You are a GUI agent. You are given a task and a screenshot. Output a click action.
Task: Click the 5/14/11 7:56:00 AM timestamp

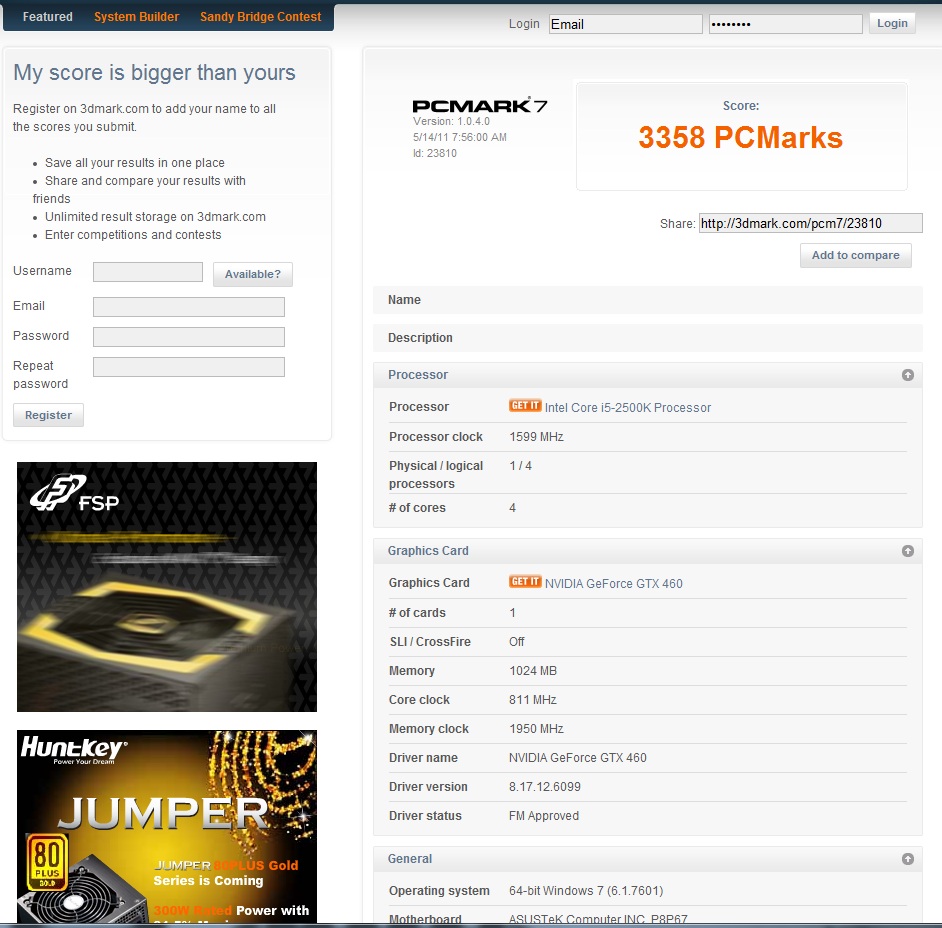pyautogui.click(x=460, y=137)
